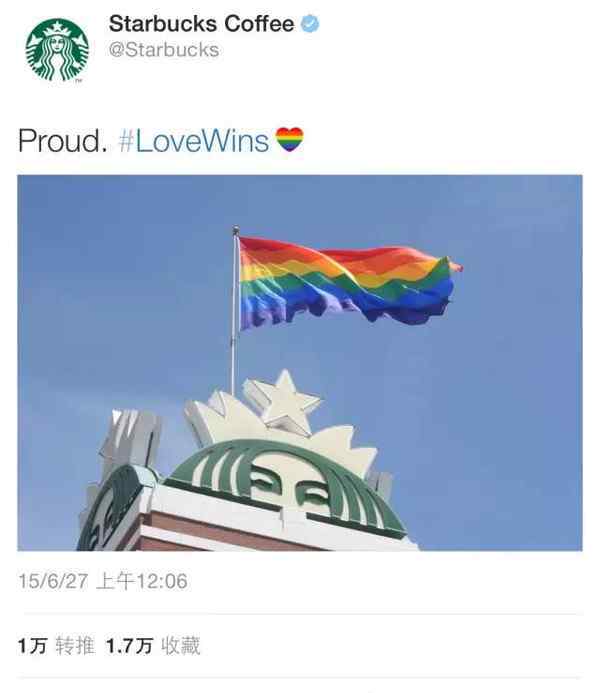Click the green siren face sculpture

(287, 488)
